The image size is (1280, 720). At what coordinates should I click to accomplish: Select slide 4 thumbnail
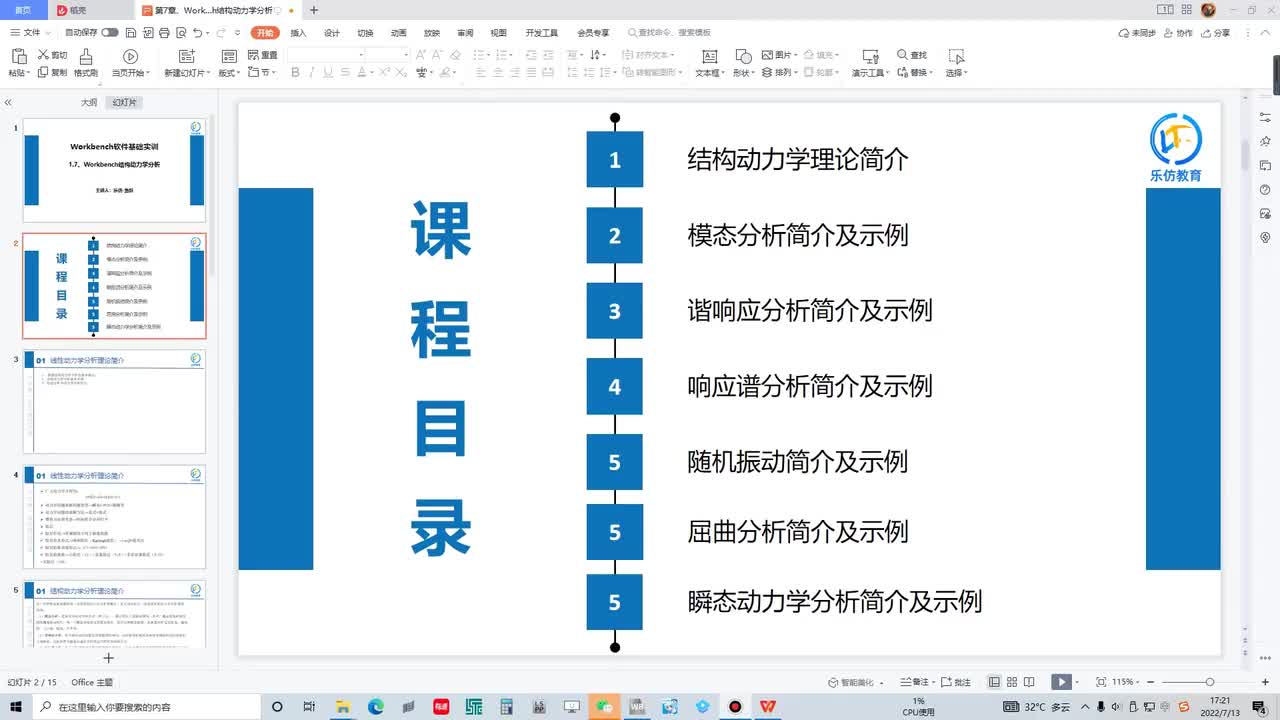(114, 517)
